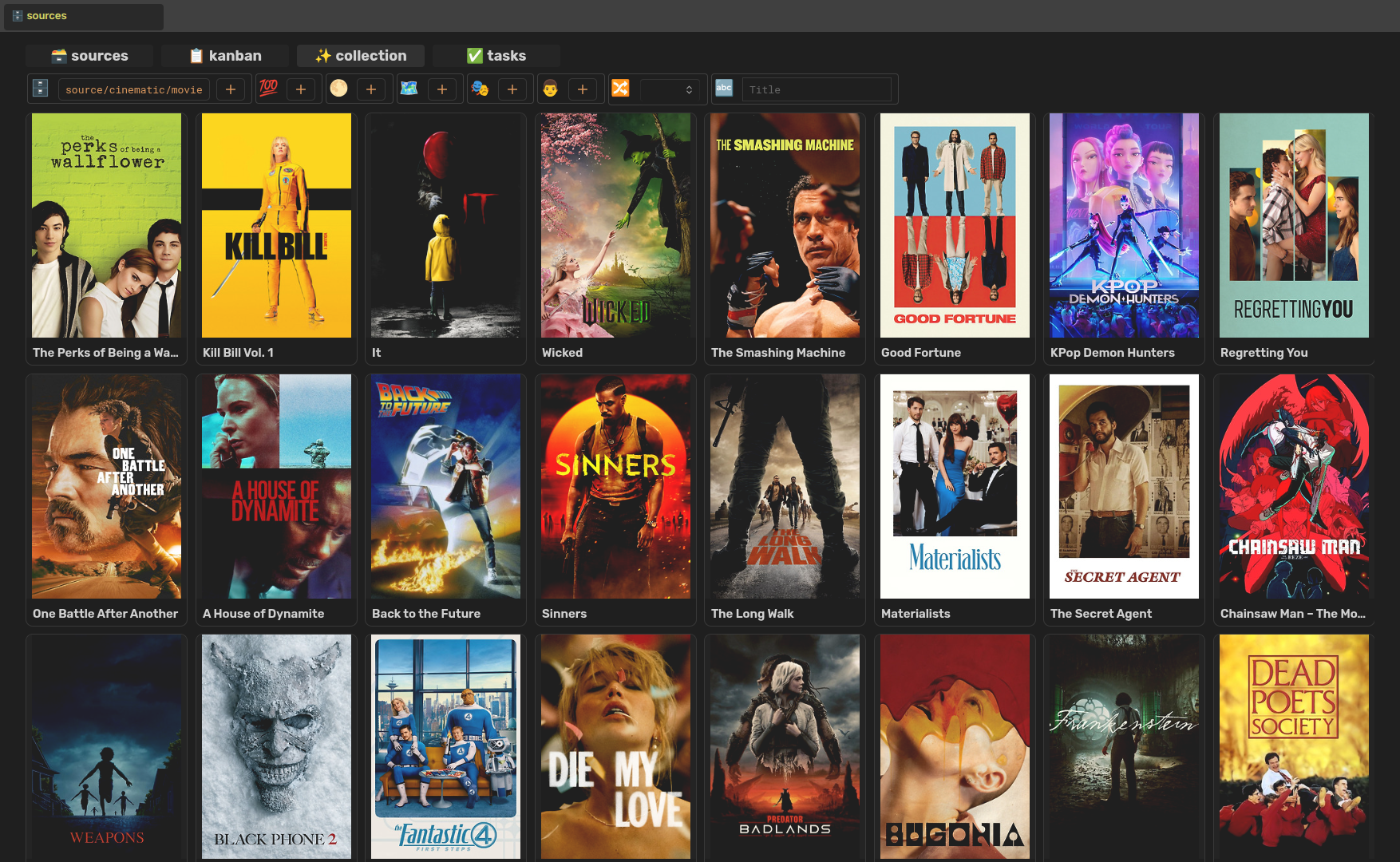Click the world map filter icon

[x=409, y=89]
